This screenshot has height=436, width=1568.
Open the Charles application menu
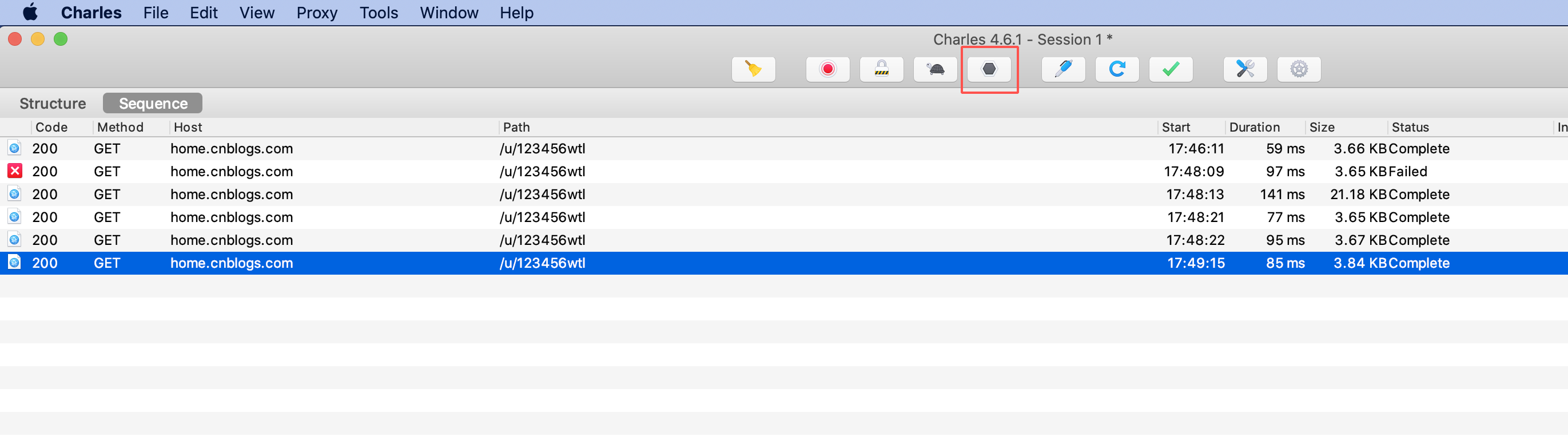tap(91, 12)
